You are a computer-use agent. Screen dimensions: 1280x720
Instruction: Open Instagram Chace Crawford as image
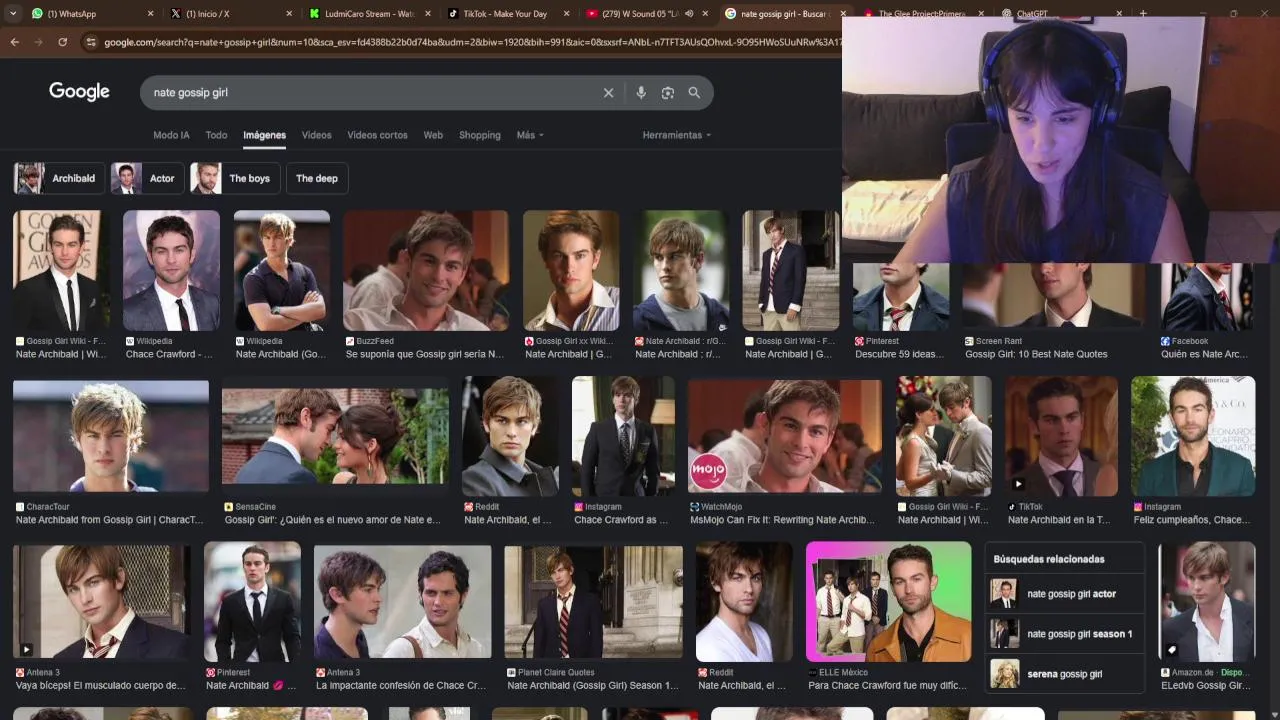coord(623,436)
